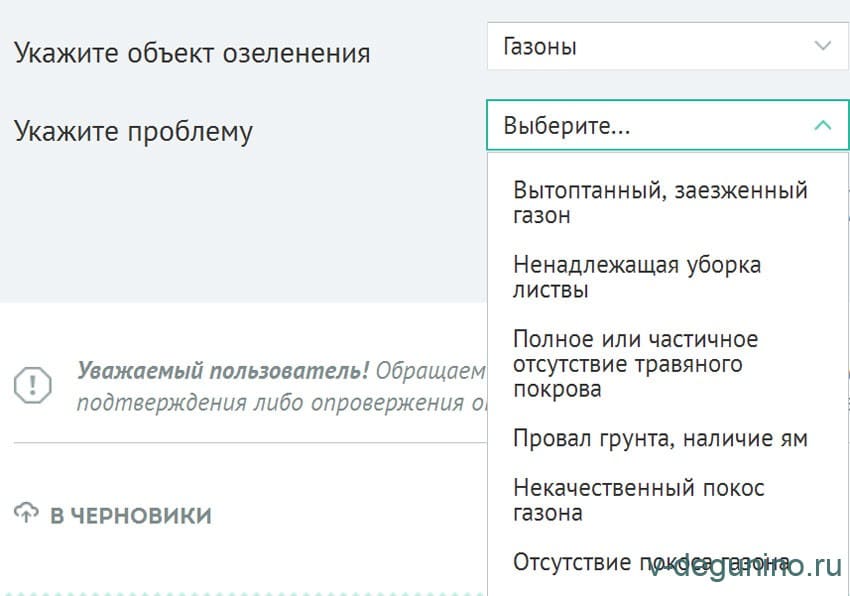Click the word Обращаем in the notice

click(x=430, y=371)
